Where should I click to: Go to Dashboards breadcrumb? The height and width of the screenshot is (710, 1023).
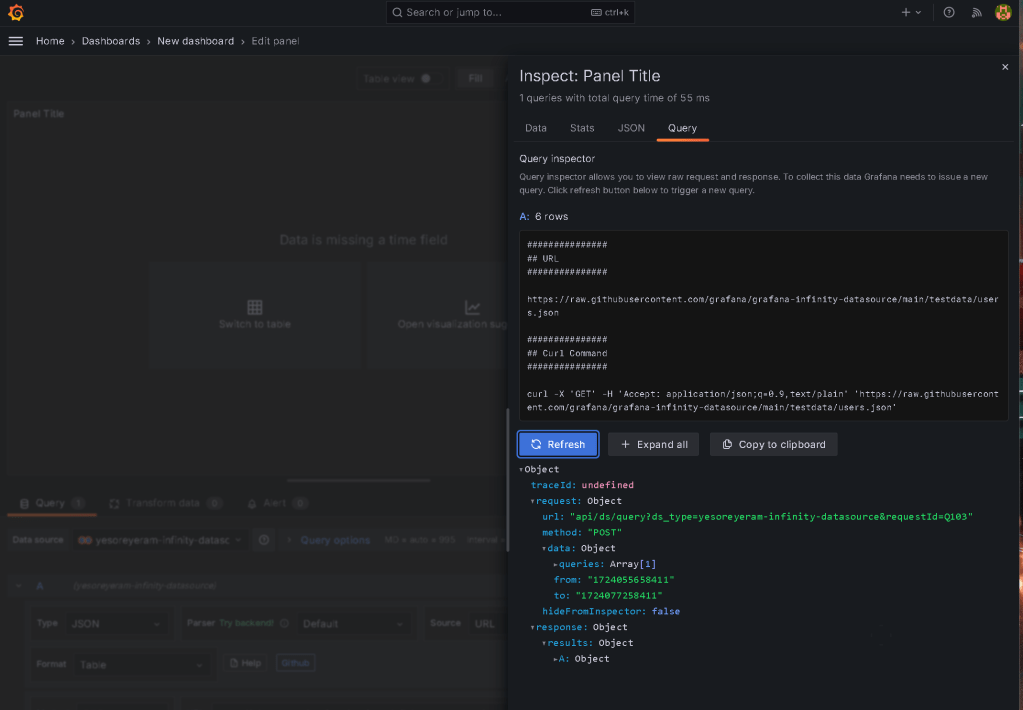click(x=111, y=41)
